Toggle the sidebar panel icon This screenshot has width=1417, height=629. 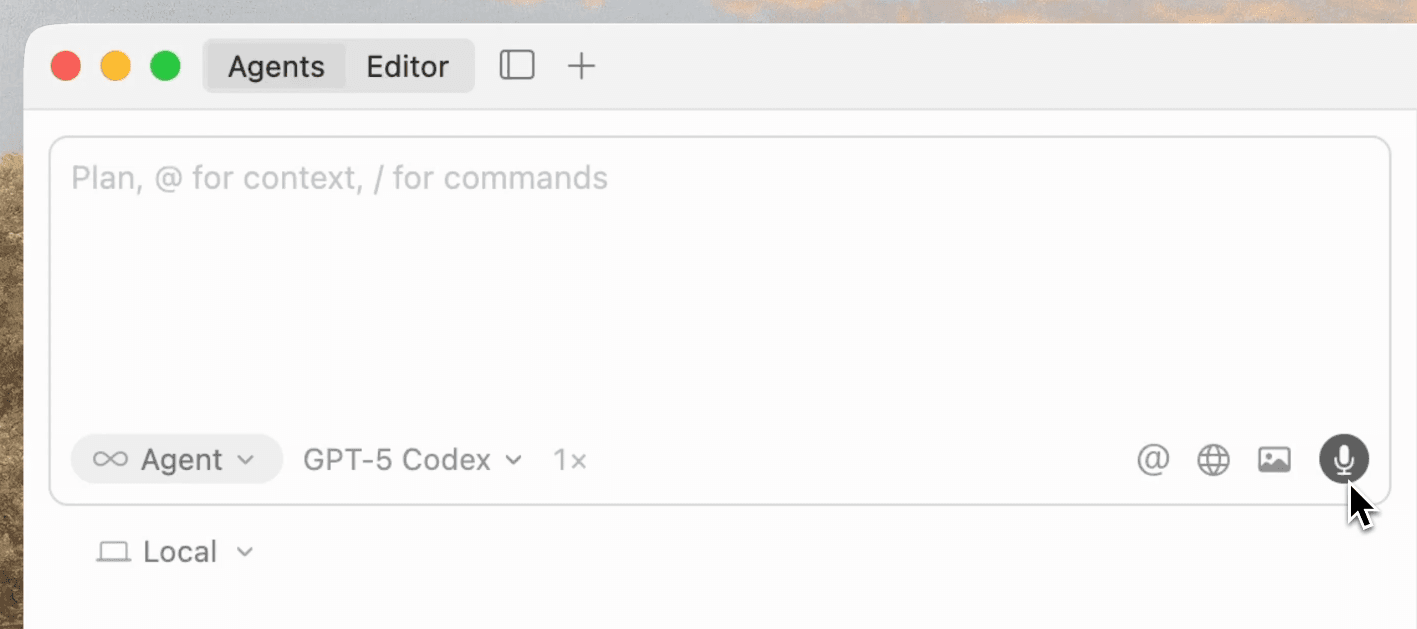tap(517, 66)
